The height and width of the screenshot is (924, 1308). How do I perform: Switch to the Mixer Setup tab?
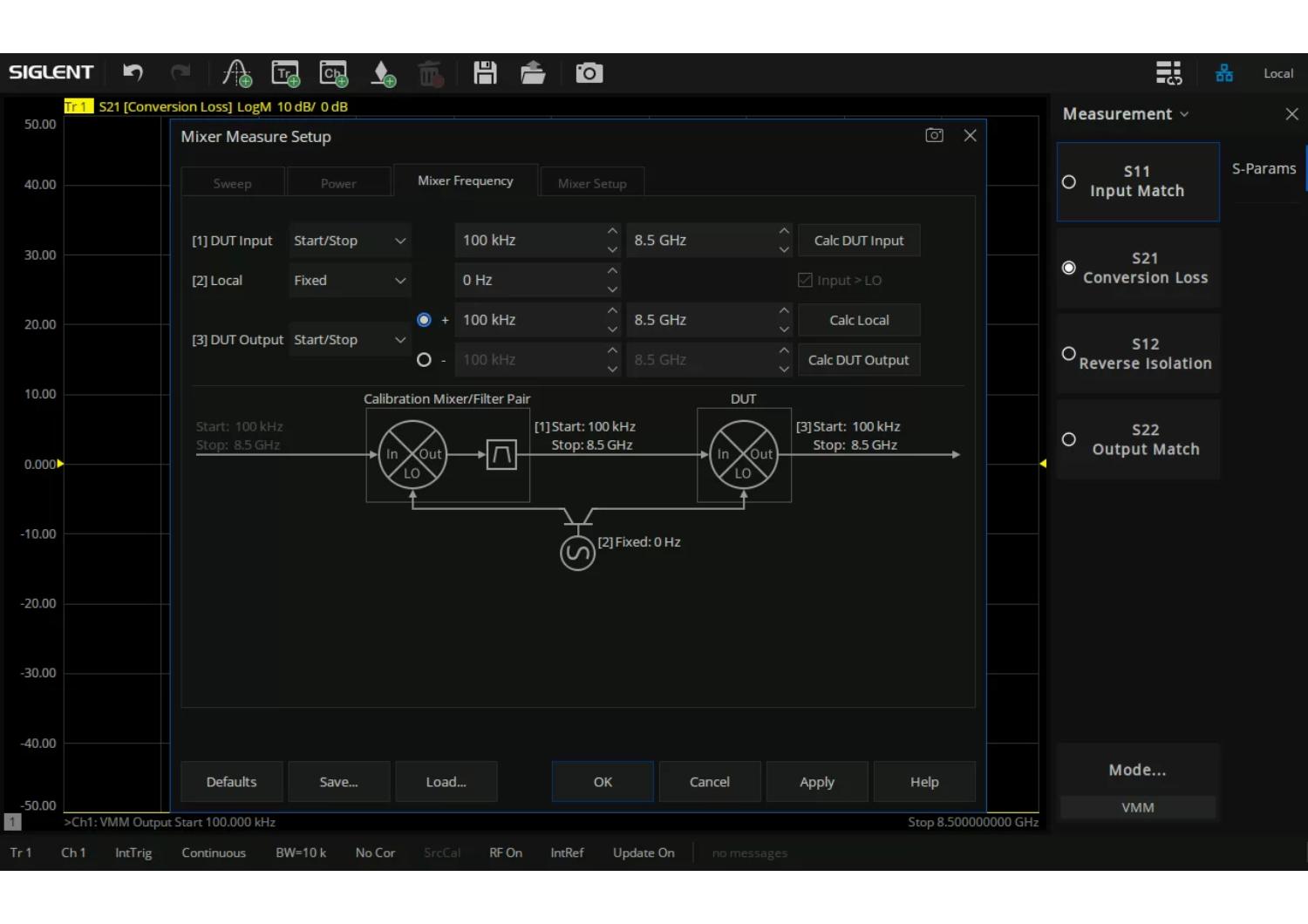pos(592,183)
